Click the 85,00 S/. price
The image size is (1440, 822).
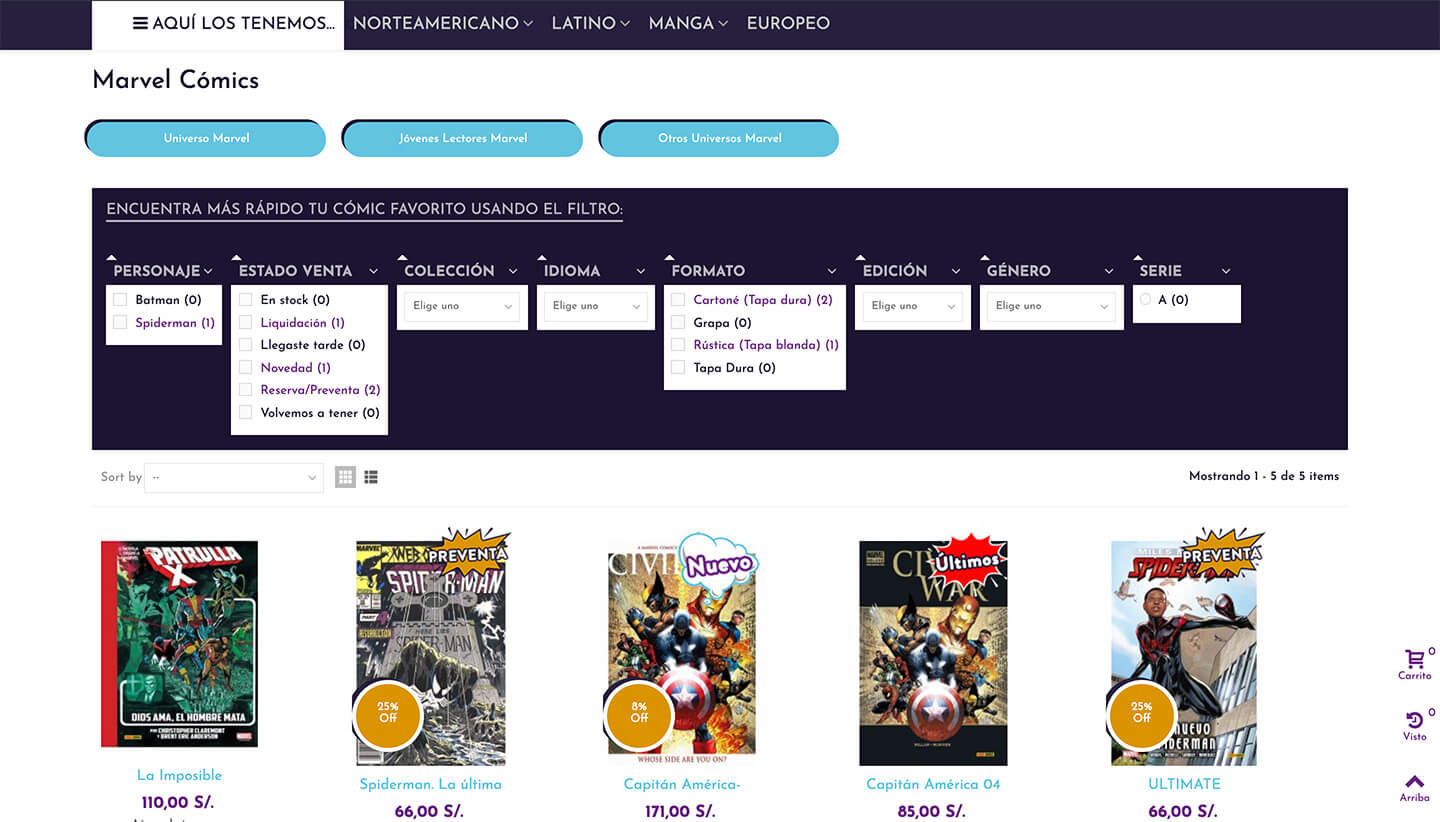(932, 811)
